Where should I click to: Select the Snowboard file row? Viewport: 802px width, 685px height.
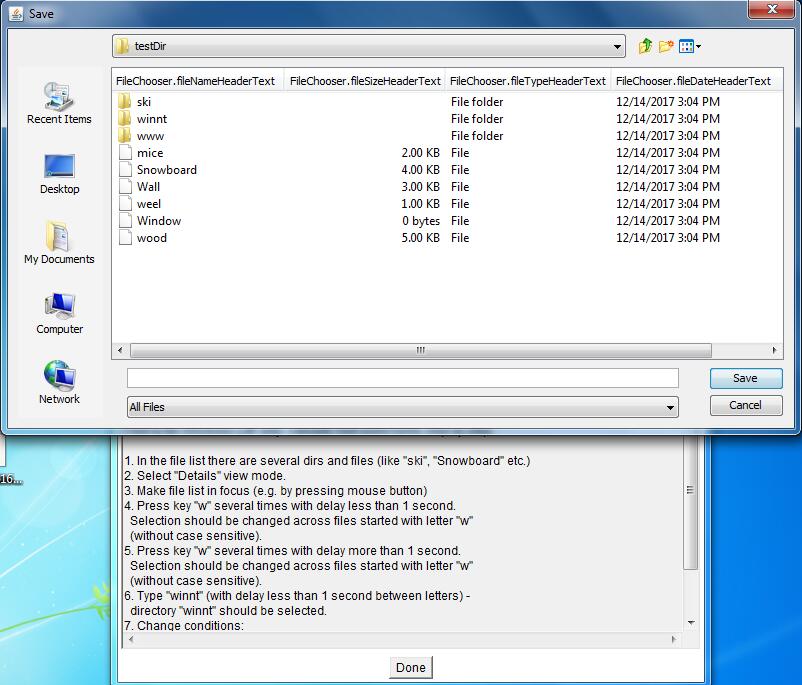click(166, 170)
